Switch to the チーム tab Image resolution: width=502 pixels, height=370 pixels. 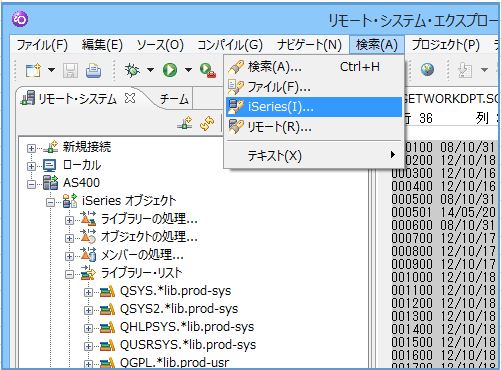tap(174, 99)
